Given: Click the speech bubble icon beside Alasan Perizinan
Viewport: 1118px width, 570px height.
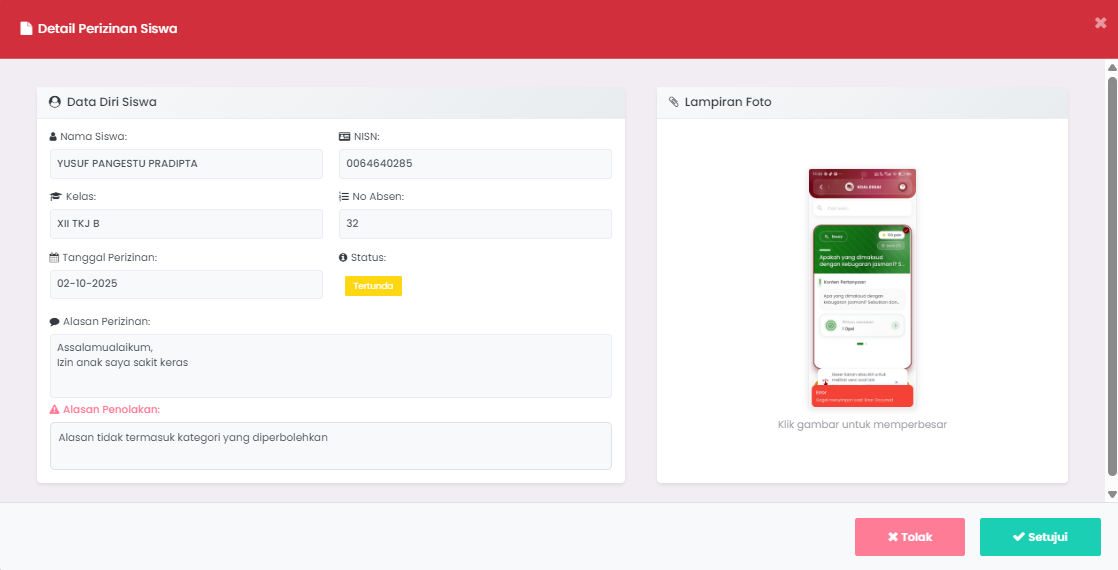Looking at the screenshot, I should (54, 322).
